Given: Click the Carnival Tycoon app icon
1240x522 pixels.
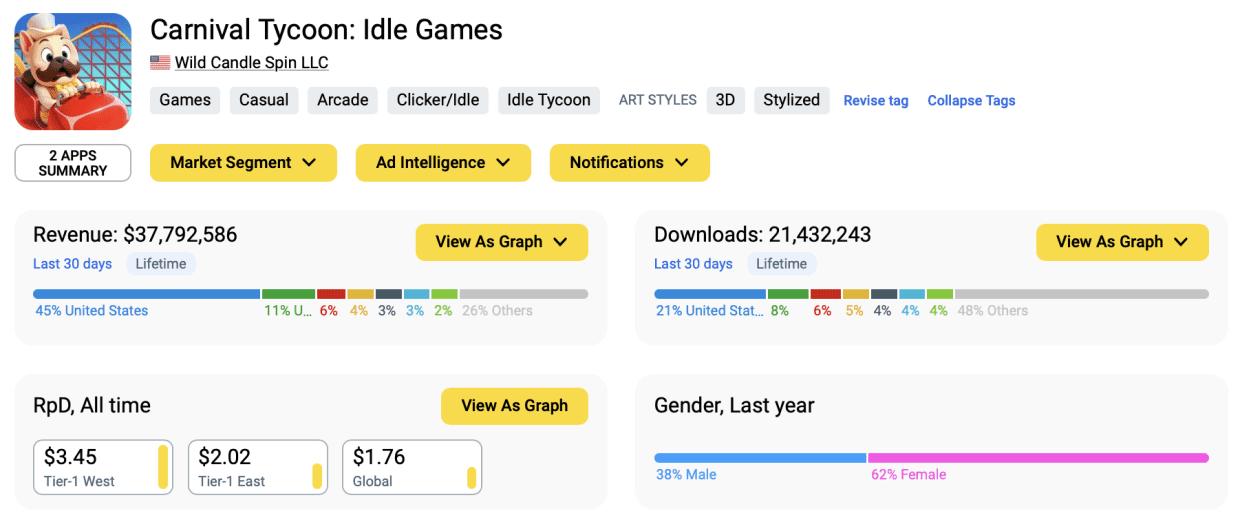Looking at the screenshot, I should point(73,72).
